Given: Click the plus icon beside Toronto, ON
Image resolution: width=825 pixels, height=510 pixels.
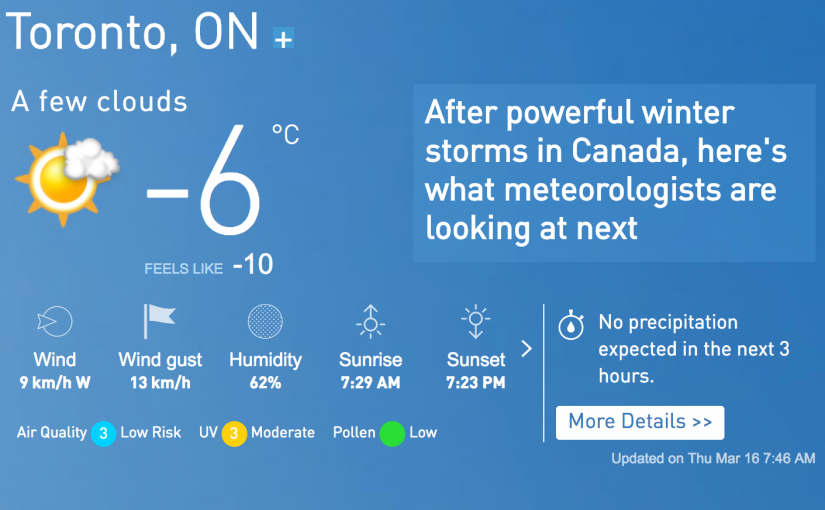Looking at the screenshot, I should point(284,39).
